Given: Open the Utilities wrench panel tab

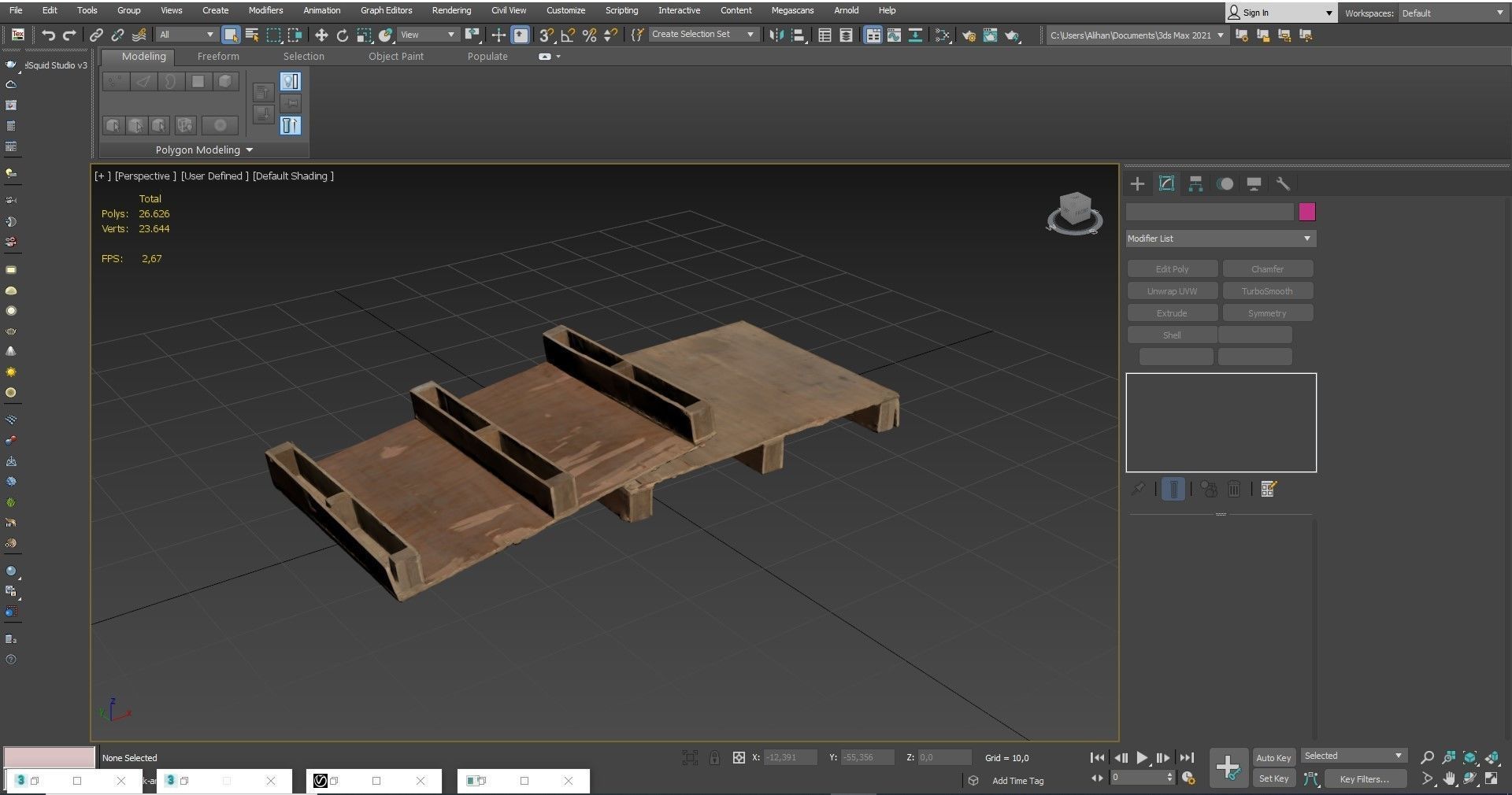Looking at the screenshot, I should coord(1283,184).
